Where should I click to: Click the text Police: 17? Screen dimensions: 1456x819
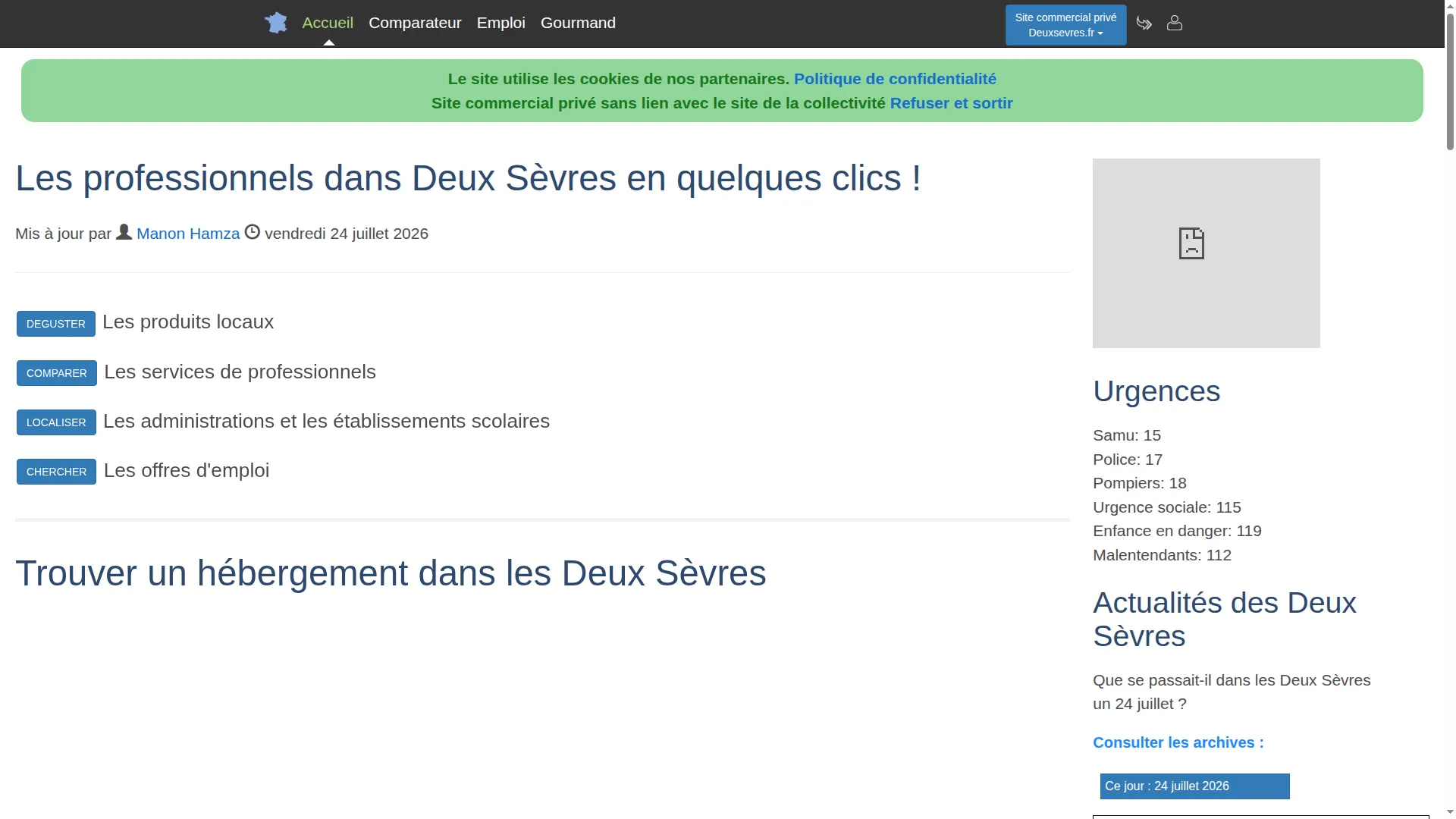[x=1128, y=460]
